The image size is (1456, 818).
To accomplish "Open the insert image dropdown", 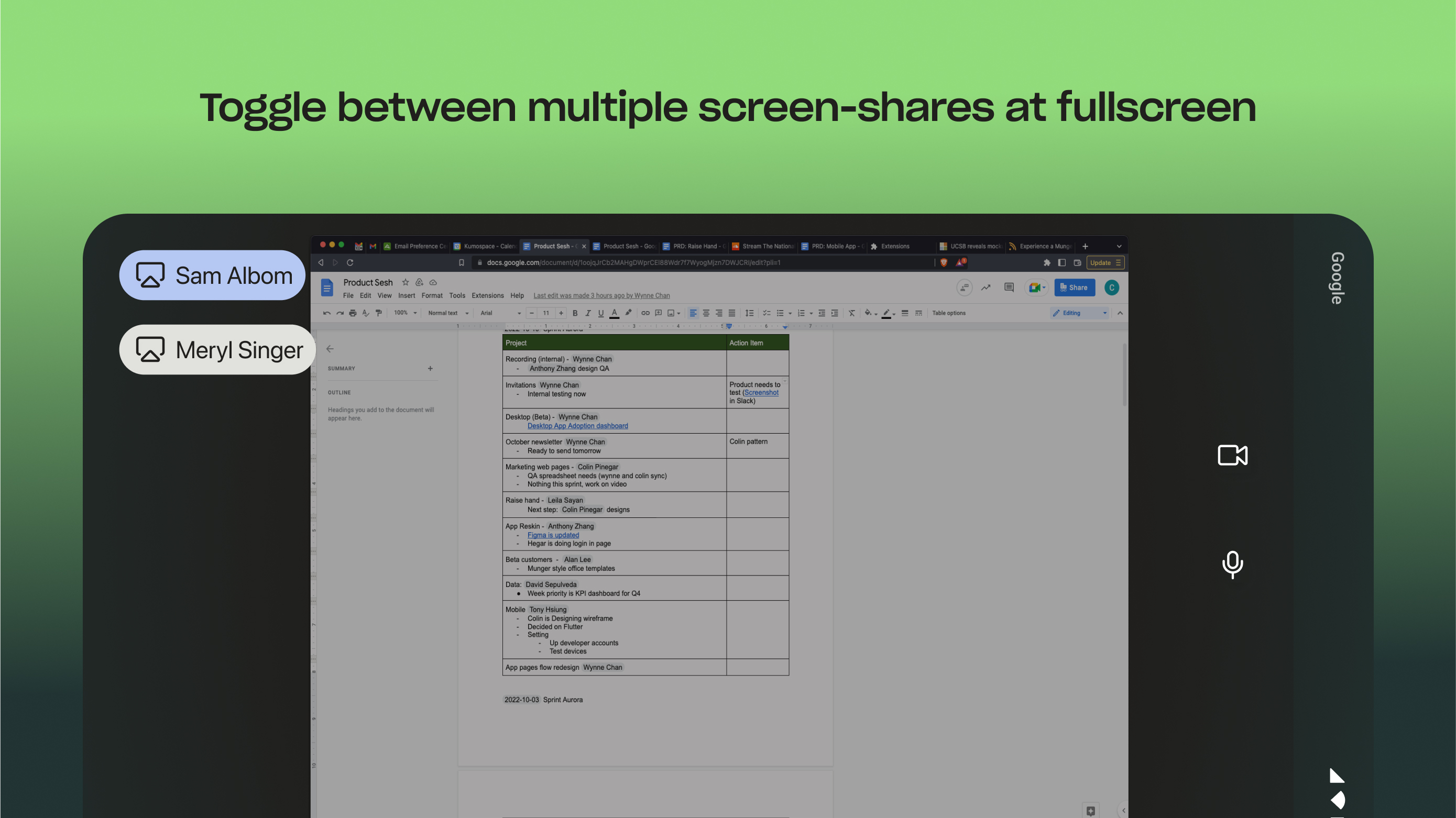I will click(x=674, y=313).
